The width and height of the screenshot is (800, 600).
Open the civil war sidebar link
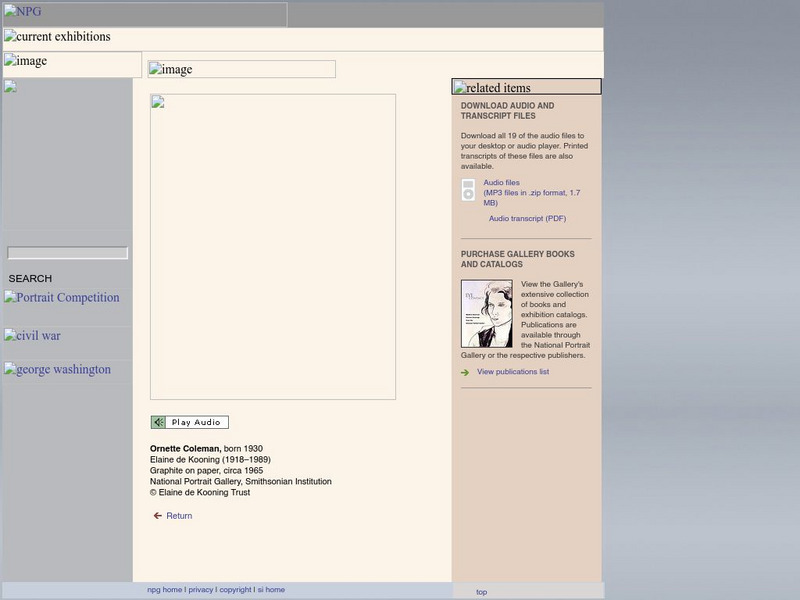point(33,336)
